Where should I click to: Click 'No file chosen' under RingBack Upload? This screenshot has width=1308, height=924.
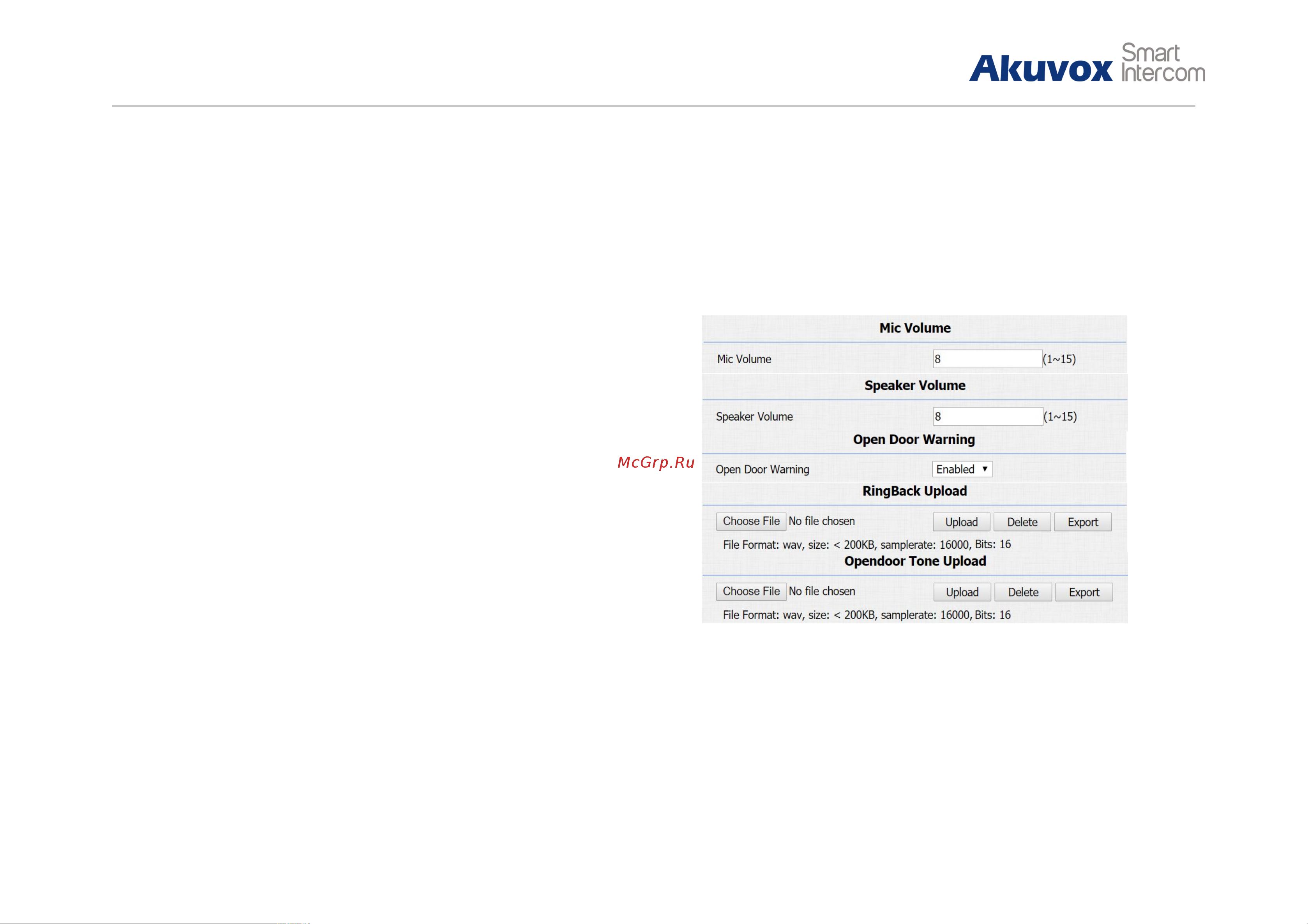(x=821, y=521)
